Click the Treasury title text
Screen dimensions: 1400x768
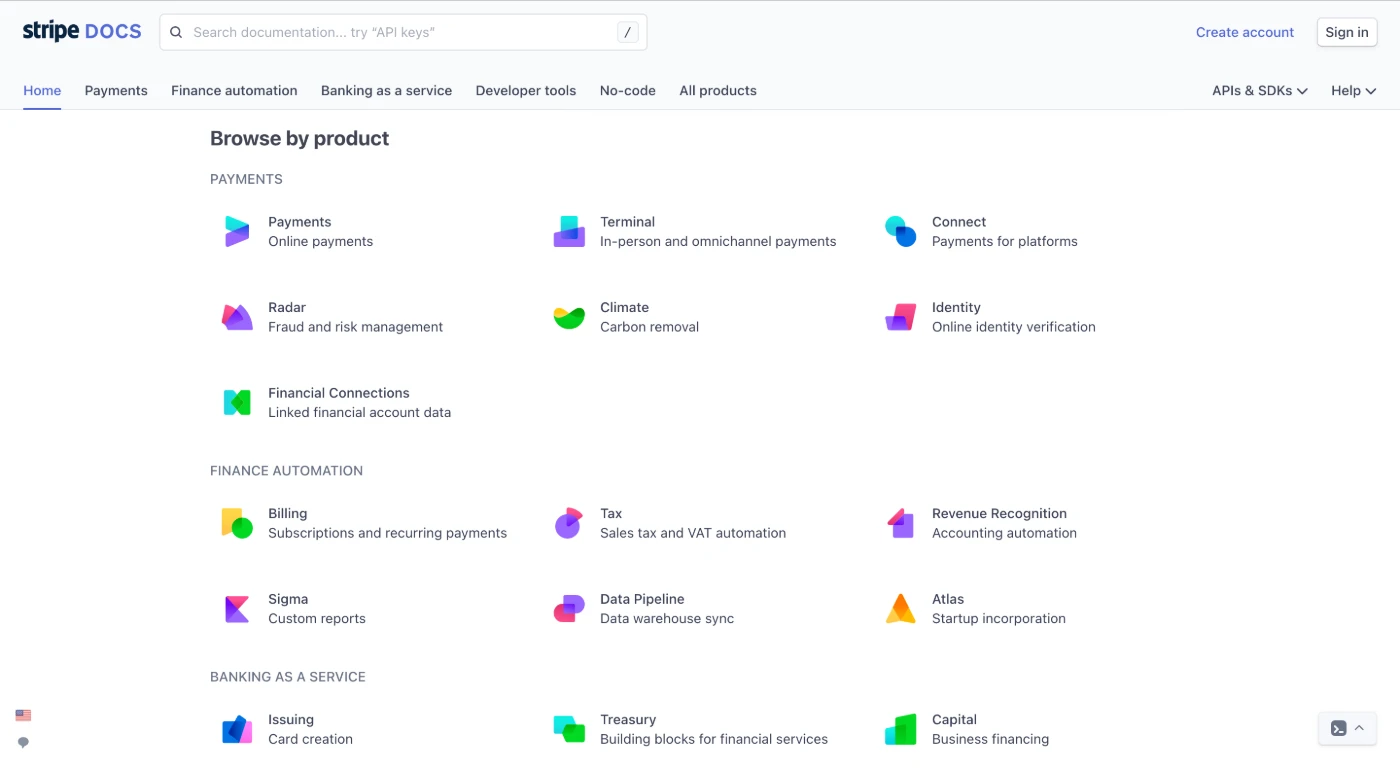(x=628, y=719)
